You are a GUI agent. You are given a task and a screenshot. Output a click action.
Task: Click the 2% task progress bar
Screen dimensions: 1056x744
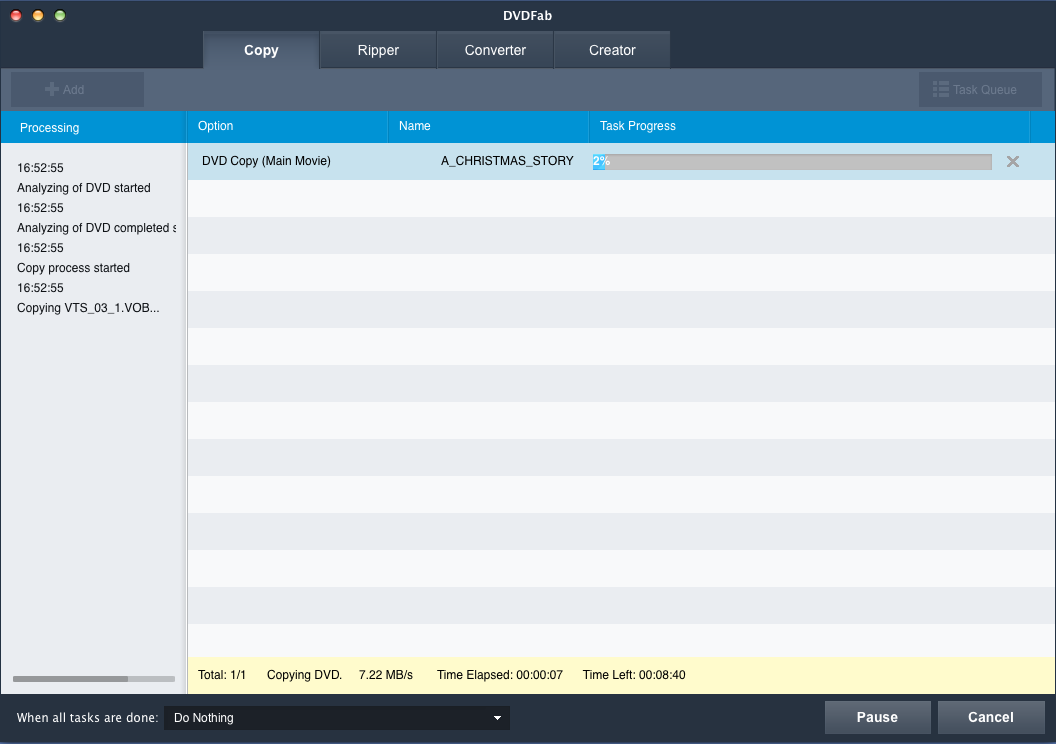point(792,162)
